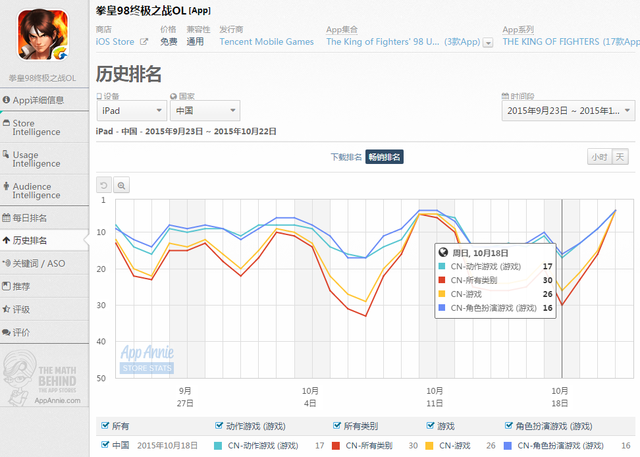The image size is (640, 457).
Task: Open the 推荐 sidebar item
Action: click(x=44, y=286)
